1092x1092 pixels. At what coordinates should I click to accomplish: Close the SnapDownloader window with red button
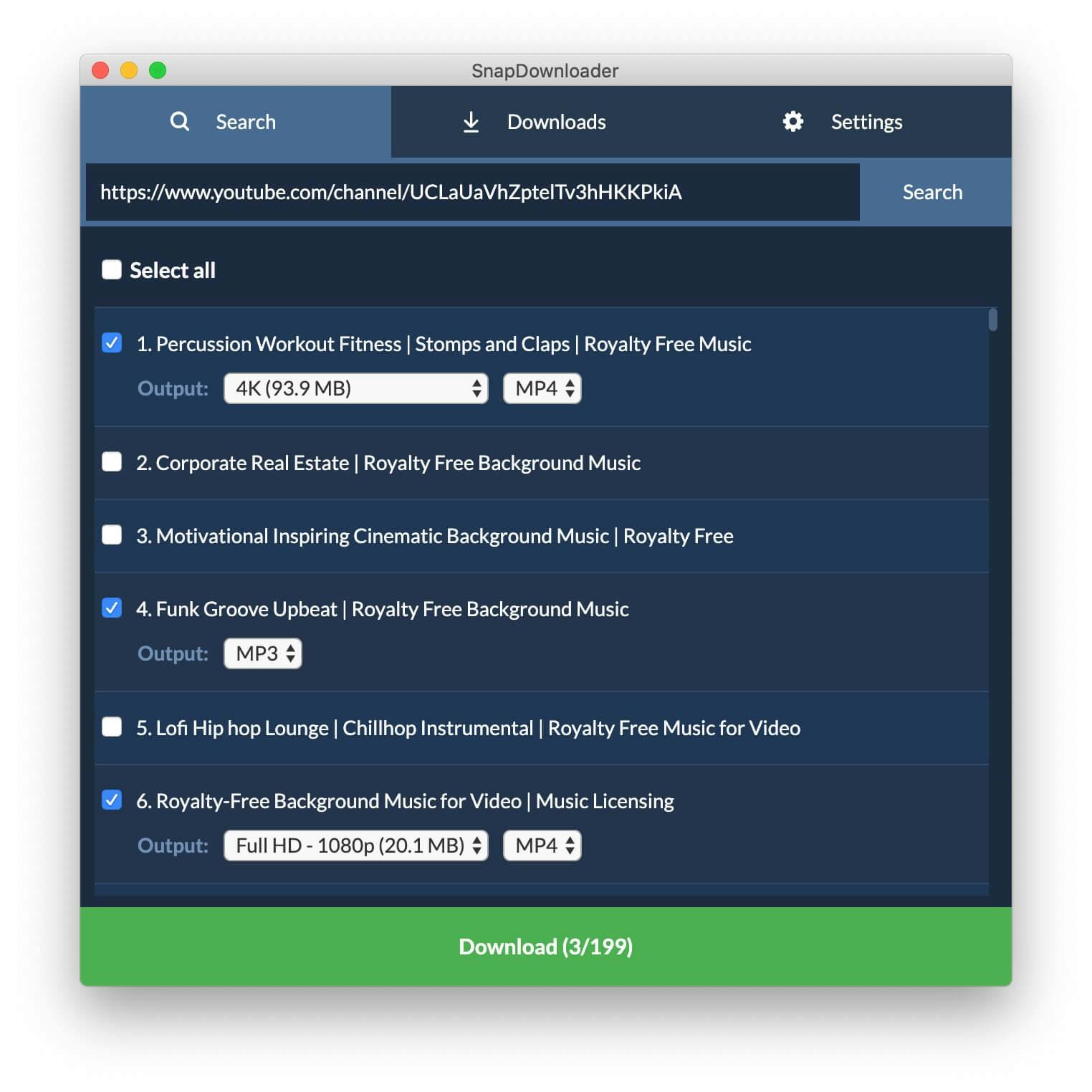100,70
